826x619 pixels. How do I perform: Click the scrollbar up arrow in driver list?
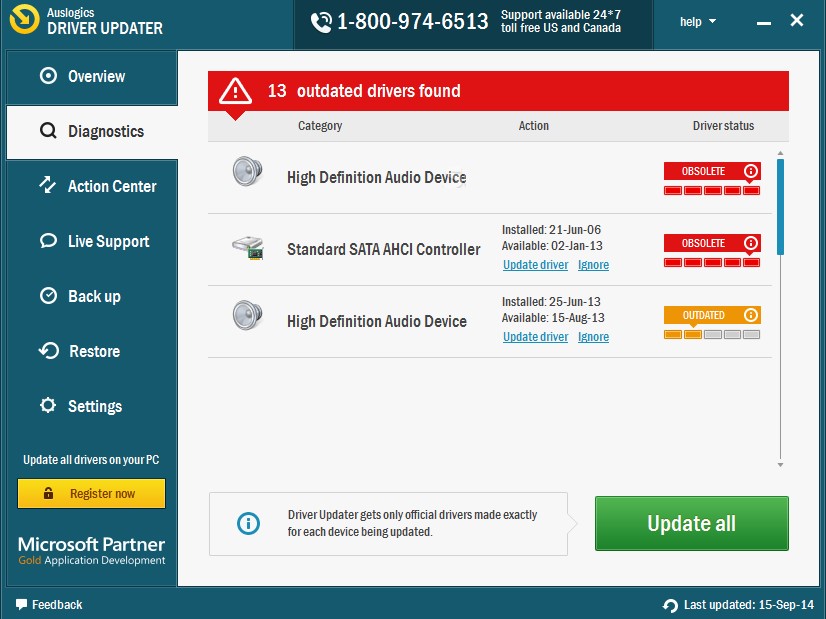780,153
